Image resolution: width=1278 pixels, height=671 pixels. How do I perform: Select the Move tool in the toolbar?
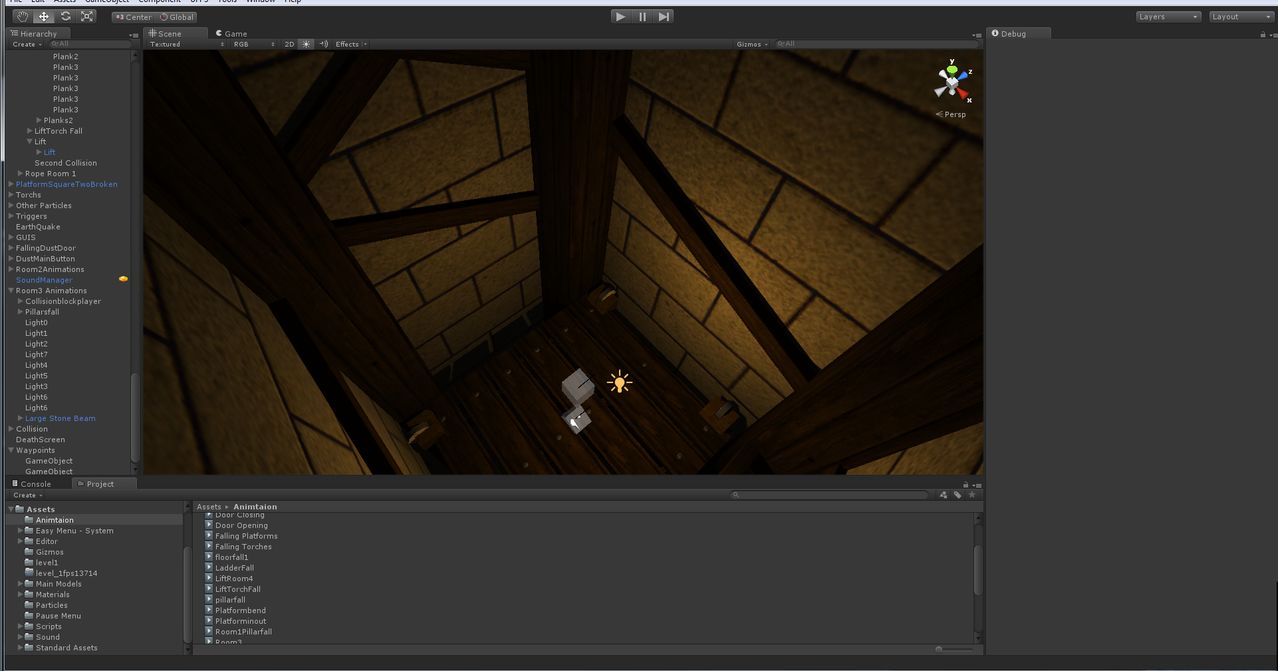click(44, 16)
